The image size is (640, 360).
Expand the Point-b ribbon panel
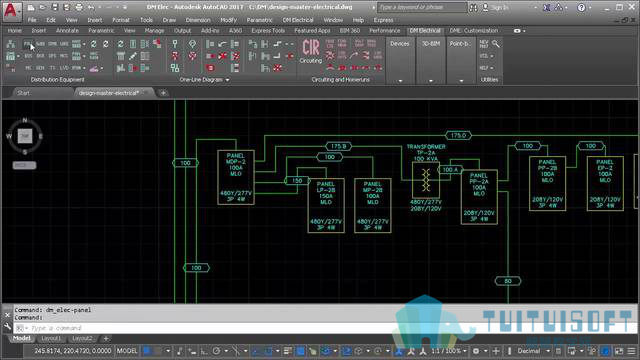pyautogui.click(x=461, y=80)
